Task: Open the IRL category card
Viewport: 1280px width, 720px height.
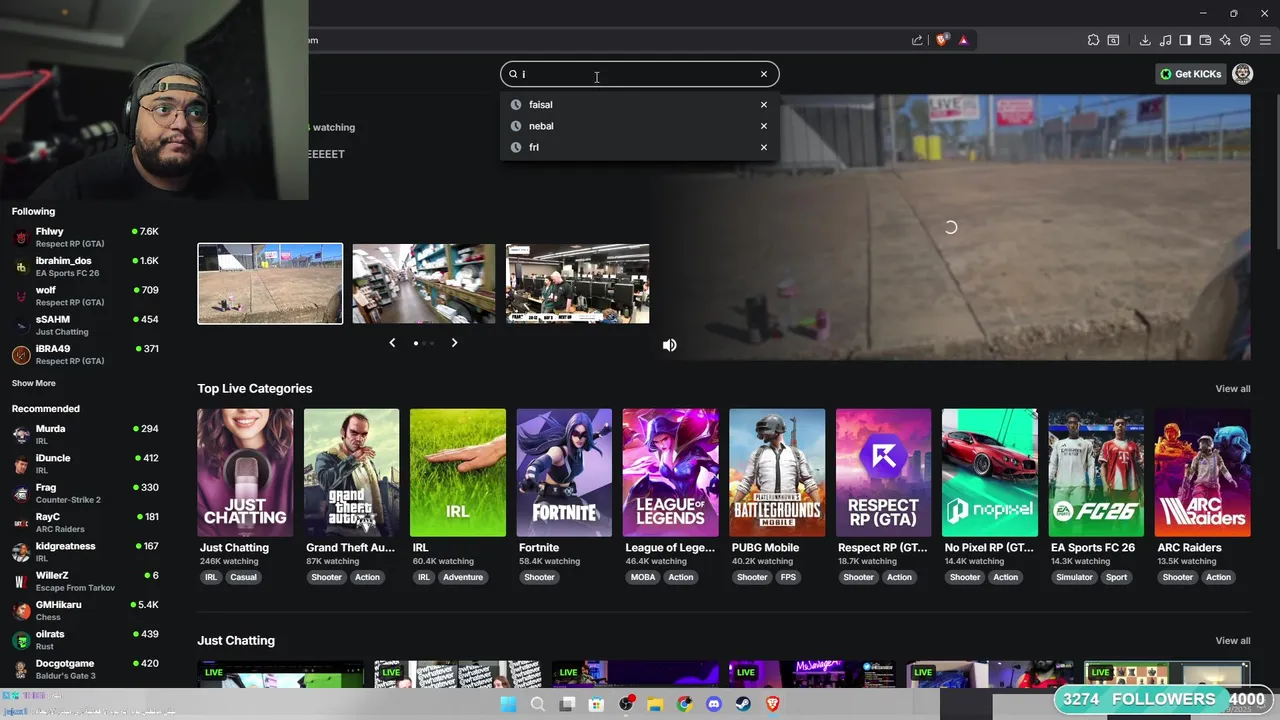Action: pyautogui.click(x=458, y=473)
